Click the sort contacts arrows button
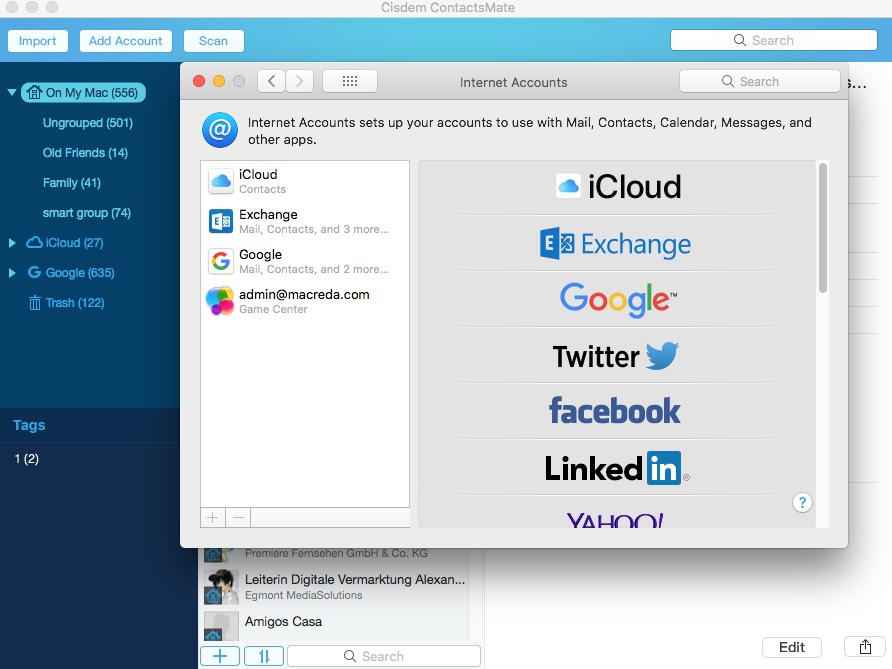Screen dimensions: 892x669 coord(264,656)
